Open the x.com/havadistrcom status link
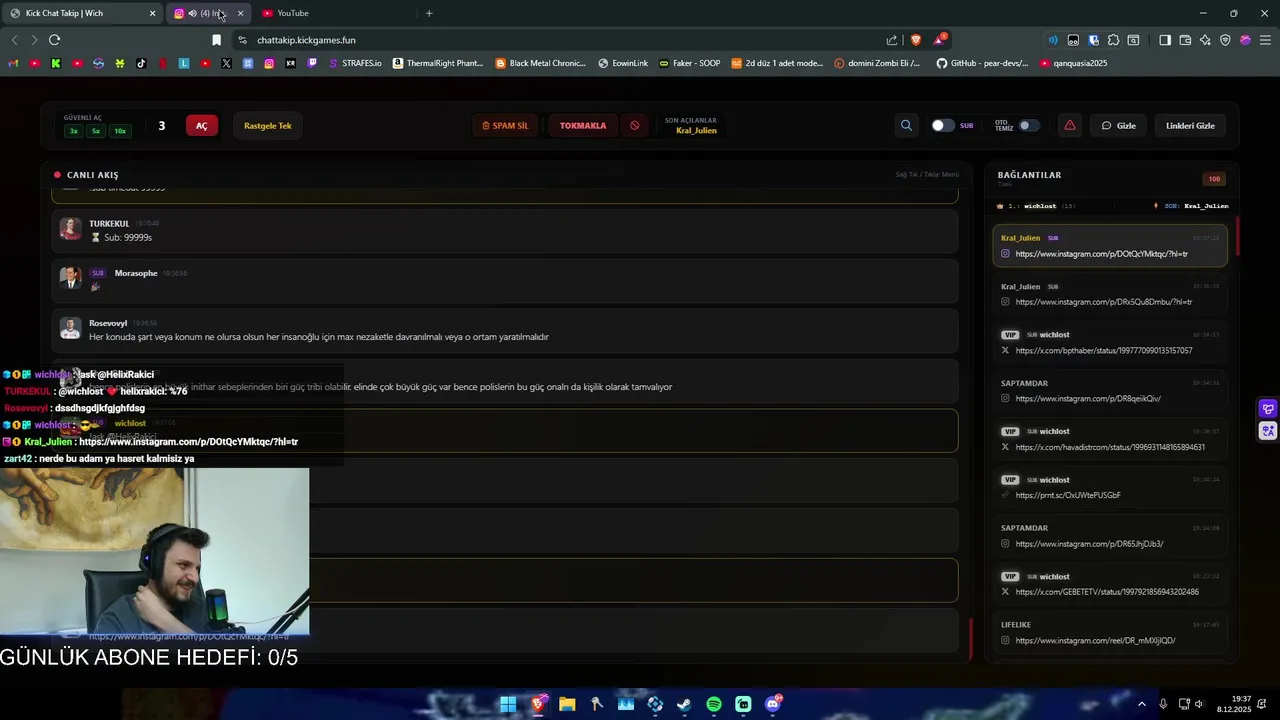Image resolution: width=1280 pixels, height=720 pixels. (1110, 447)
